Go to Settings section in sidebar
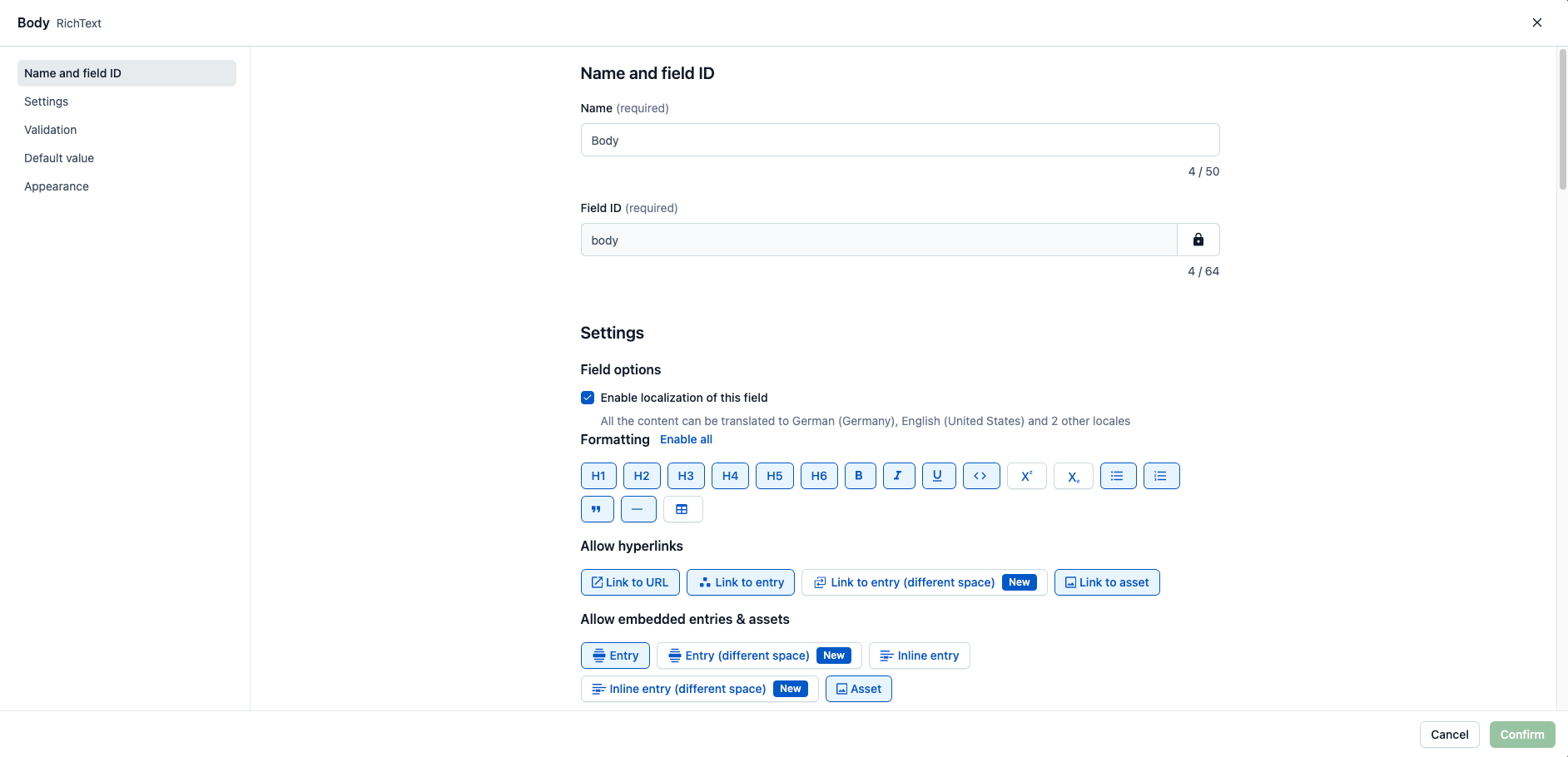Viewport: 1568px width, 757px height. (x=127, y=101)
